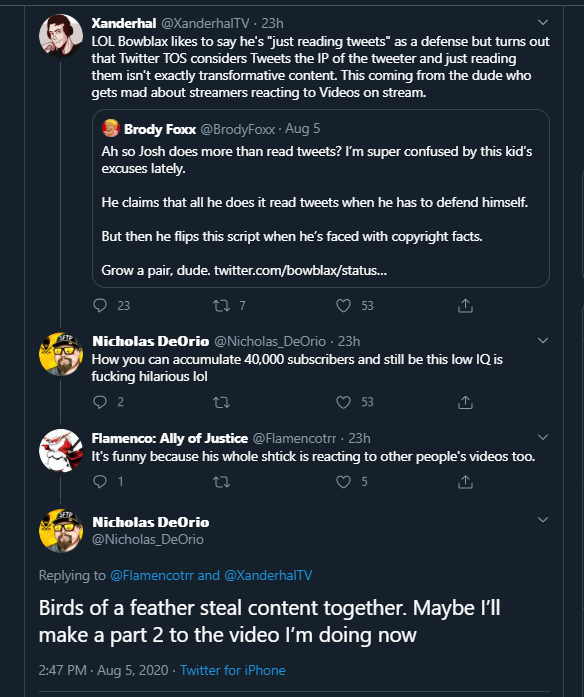The width and height of the screenshot is (584, 697).
Task: Open chevron menu on Flamenco's tweet
Action: coord(543,437)
